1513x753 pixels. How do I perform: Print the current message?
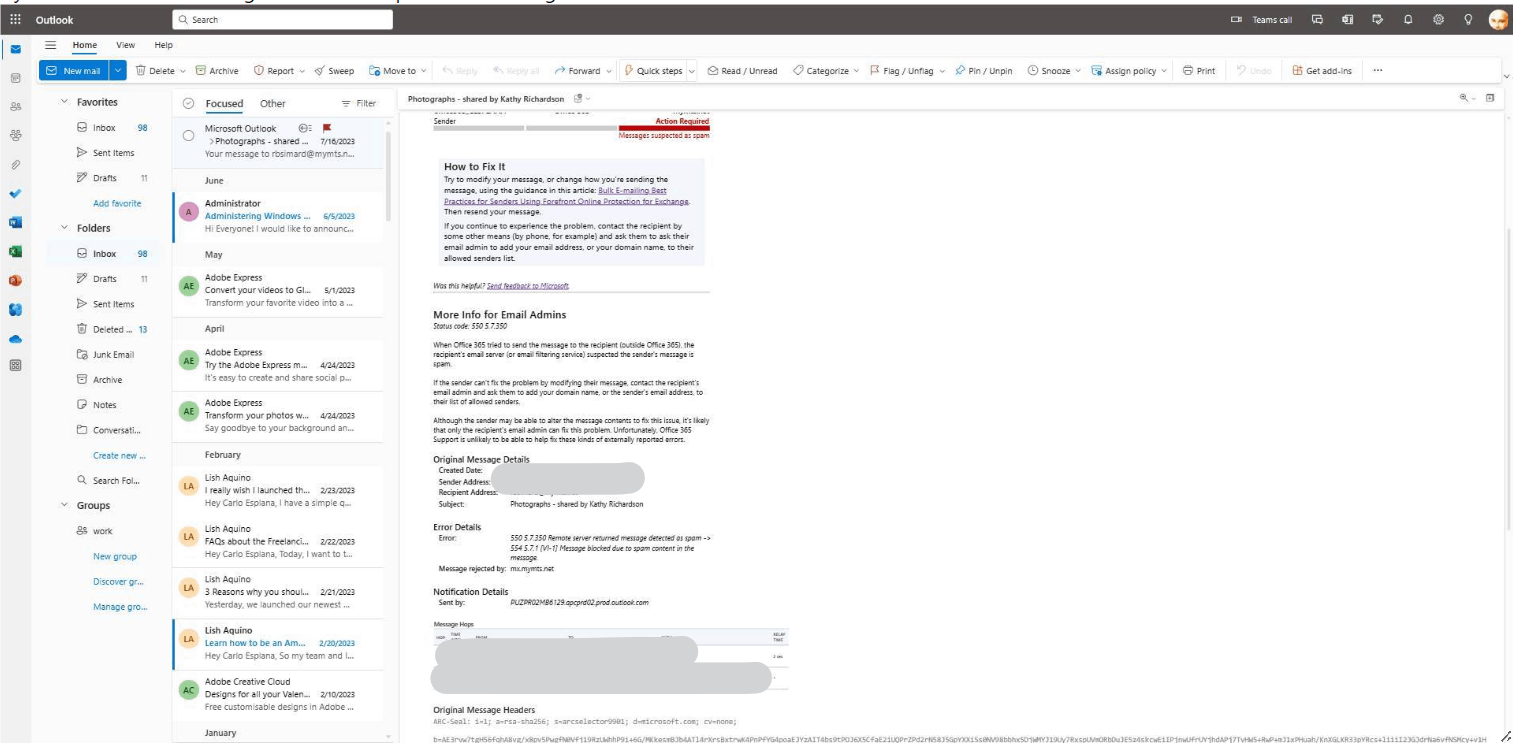click(x=1199, y=71)
